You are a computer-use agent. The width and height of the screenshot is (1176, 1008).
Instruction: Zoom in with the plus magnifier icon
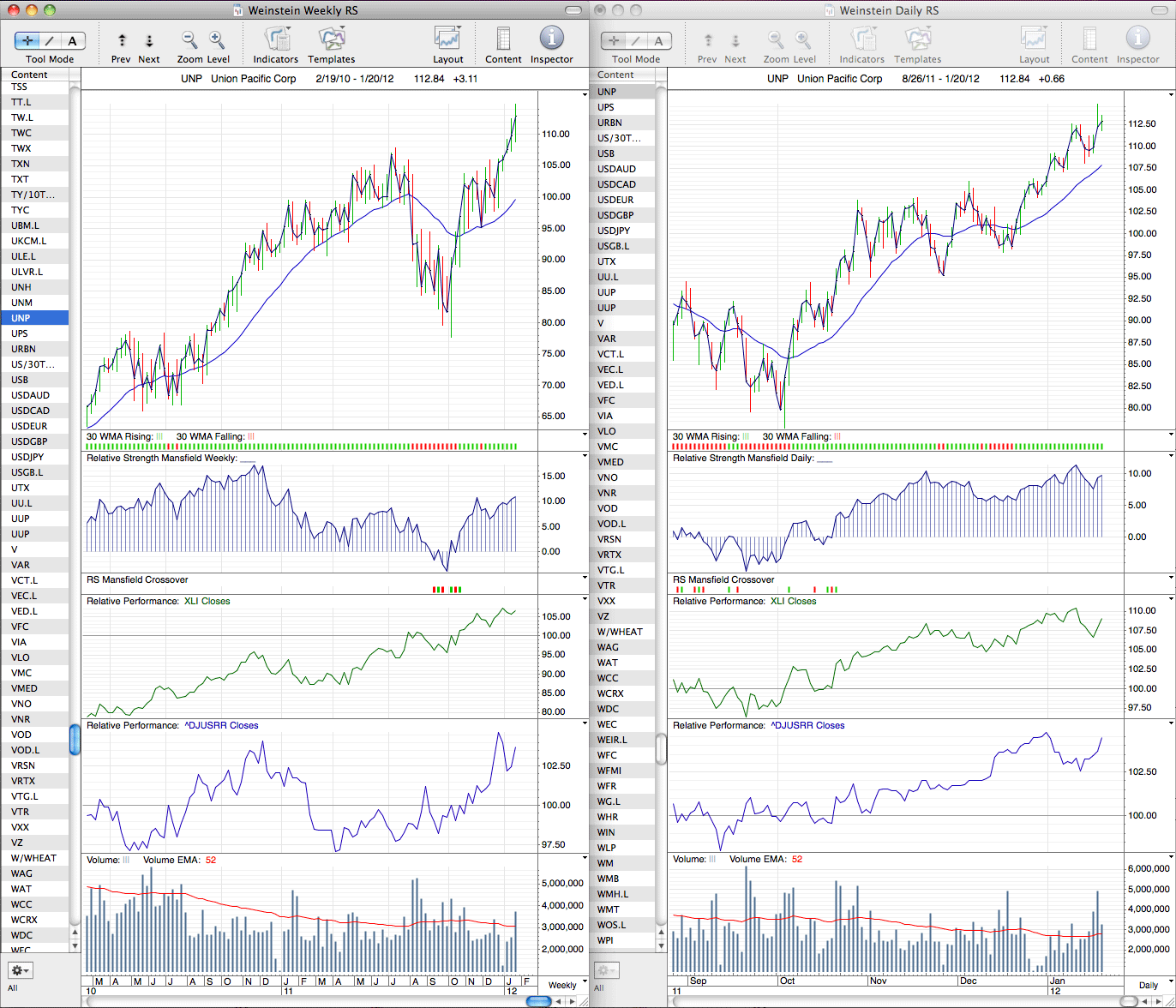pos(217,39)
